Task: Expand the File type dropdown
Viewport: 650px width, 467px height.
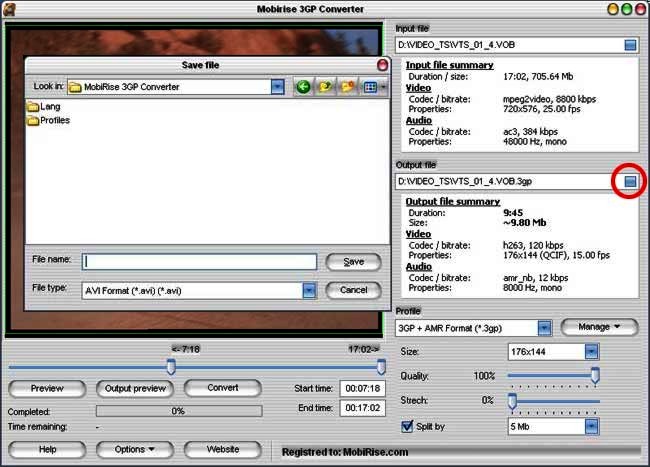Action: coord(309,290)
